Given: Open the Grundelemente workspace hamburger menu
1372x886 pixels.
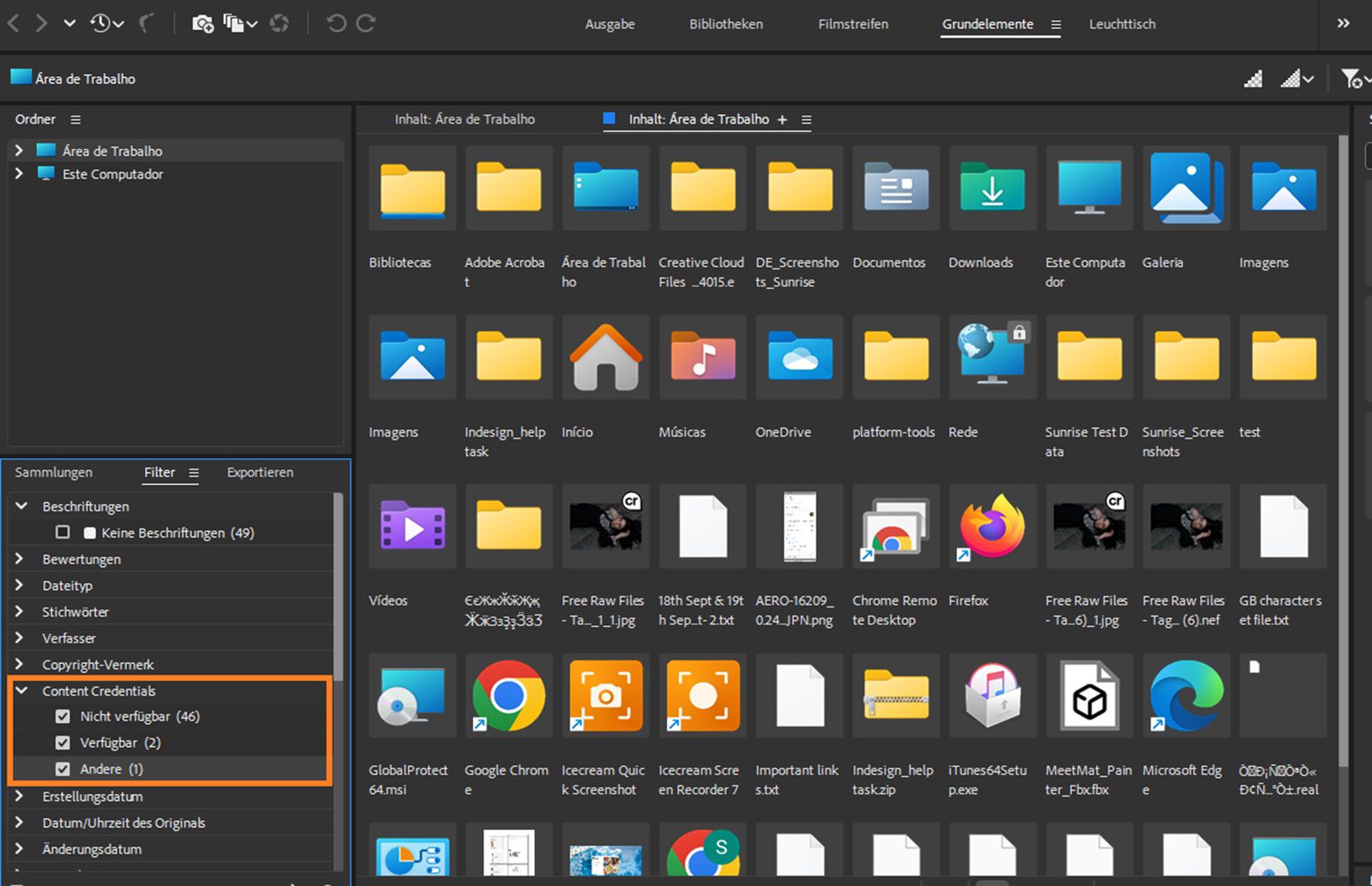Looking at the screenshot, I should (x=1056, y=25).
